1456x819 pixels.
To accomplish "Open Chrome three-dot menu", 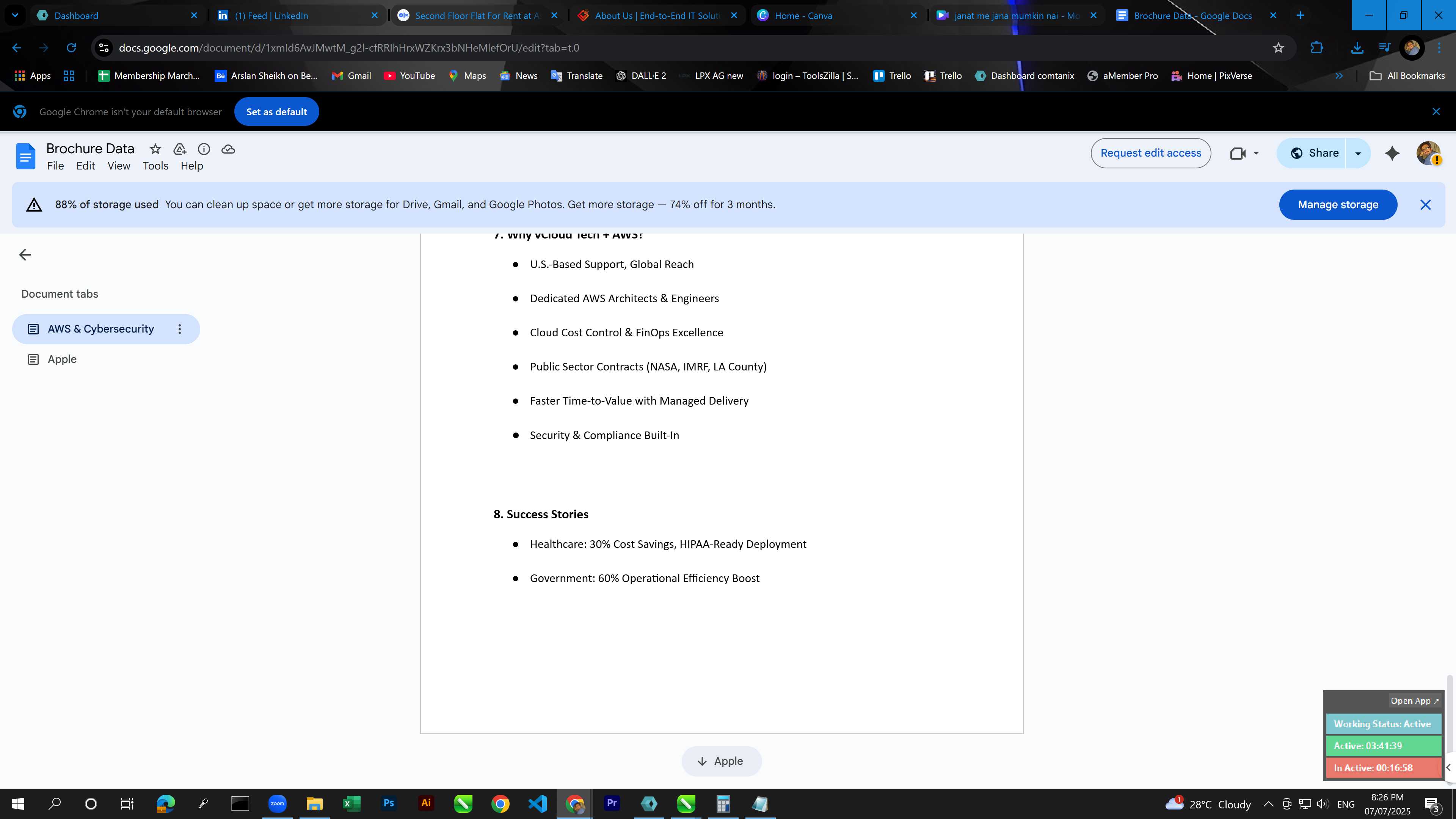I will tap(1440, 48).
